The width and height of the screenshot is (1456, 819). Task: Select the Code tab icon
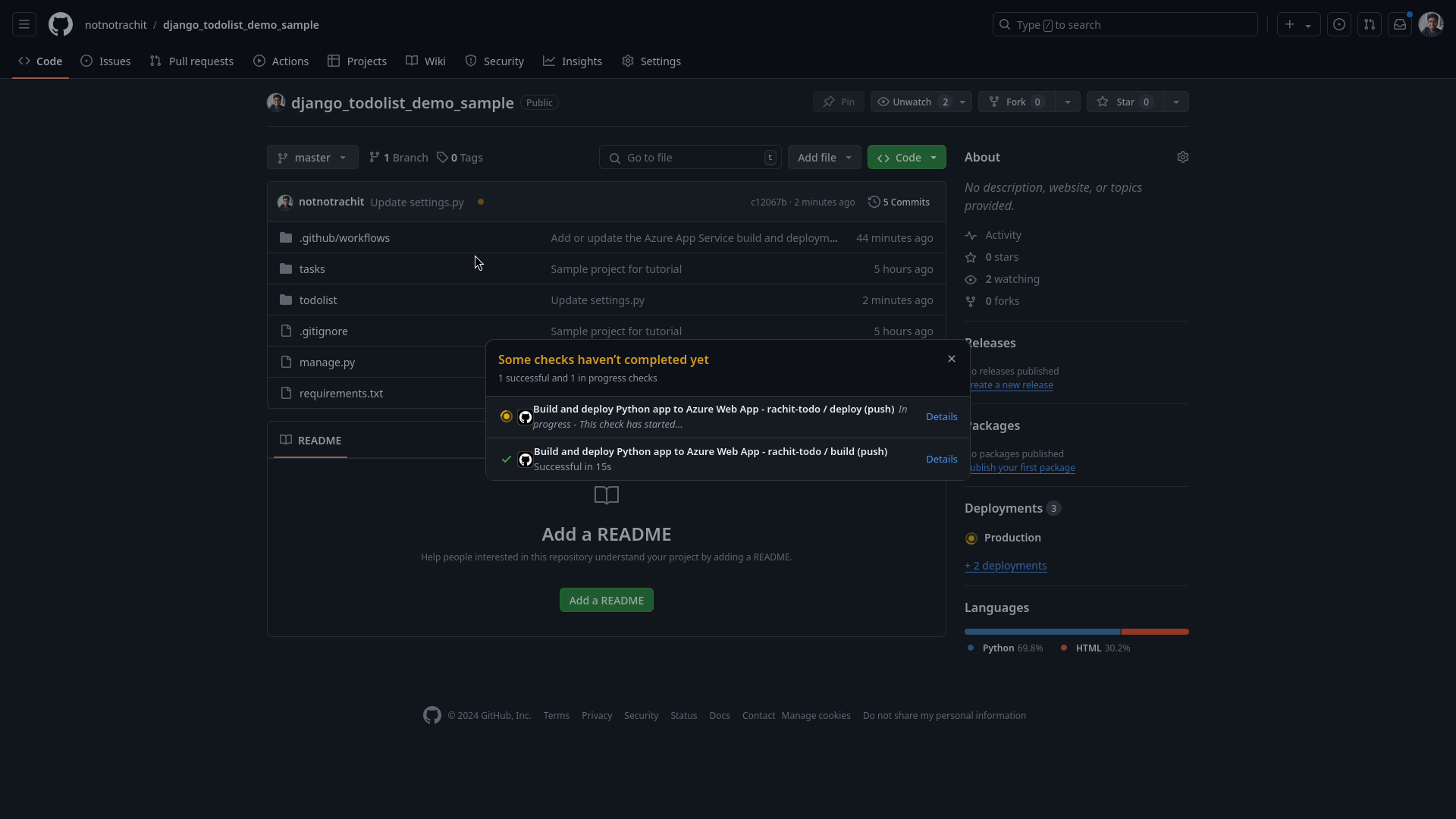pyautogui.click(x=24, y=61)
